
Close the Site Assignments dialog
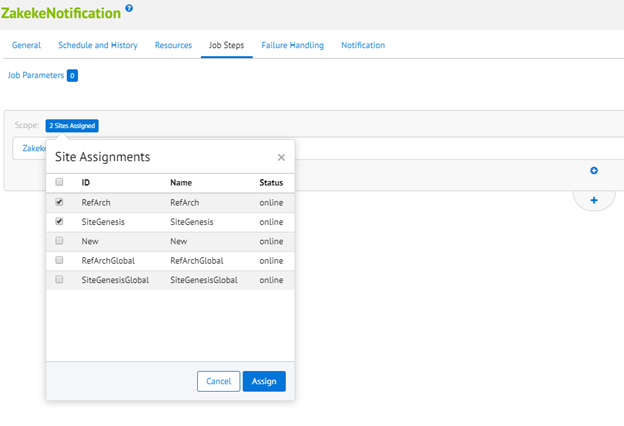click(x=281, y=157)
